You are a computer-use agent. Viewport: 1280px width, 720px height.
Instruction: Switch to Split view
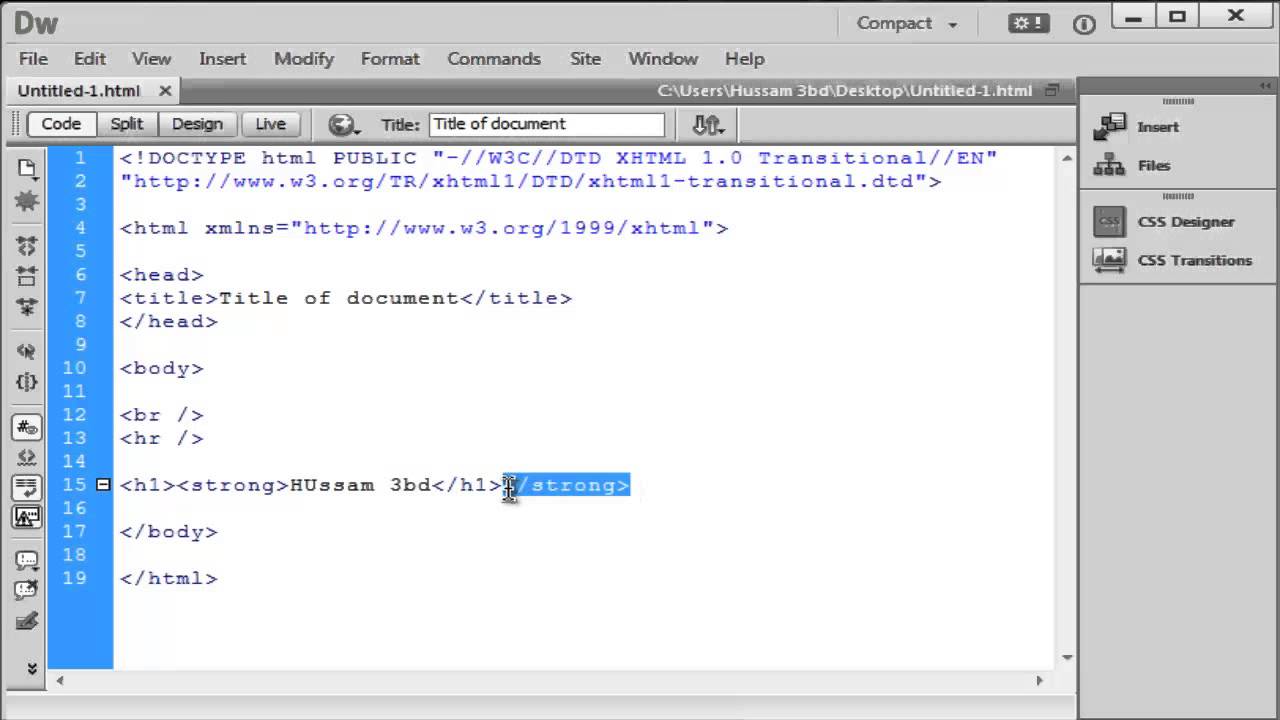click(x=127, y=124)
